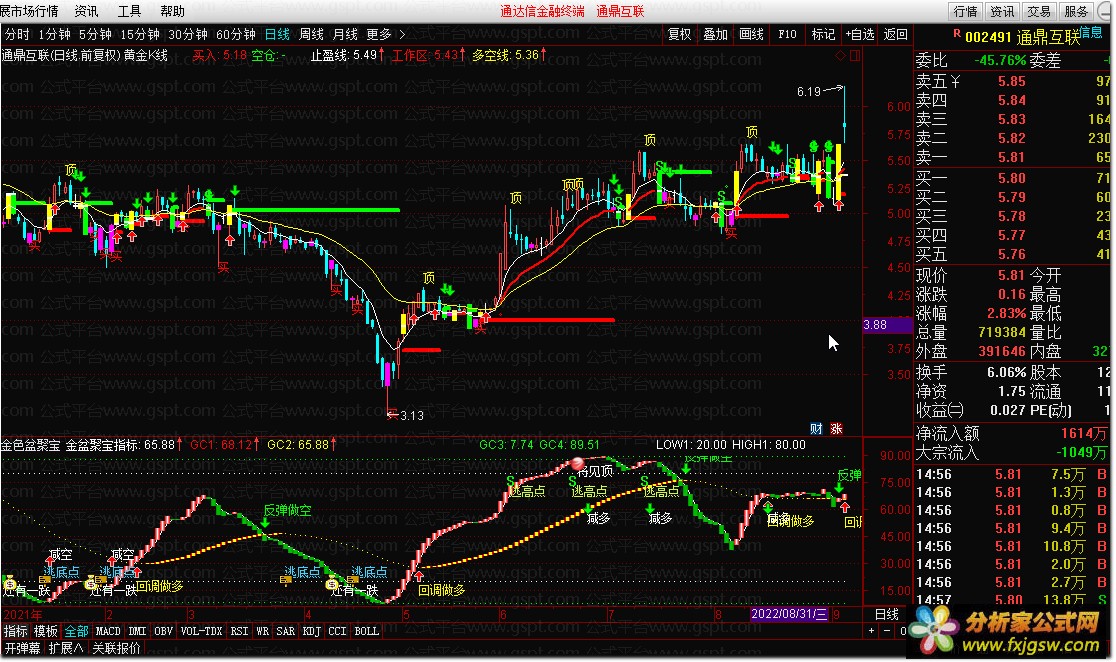The width and height of the screenshot is (1116, 662).
Task: Switch to 分时 chart
Action: (17, 34)
